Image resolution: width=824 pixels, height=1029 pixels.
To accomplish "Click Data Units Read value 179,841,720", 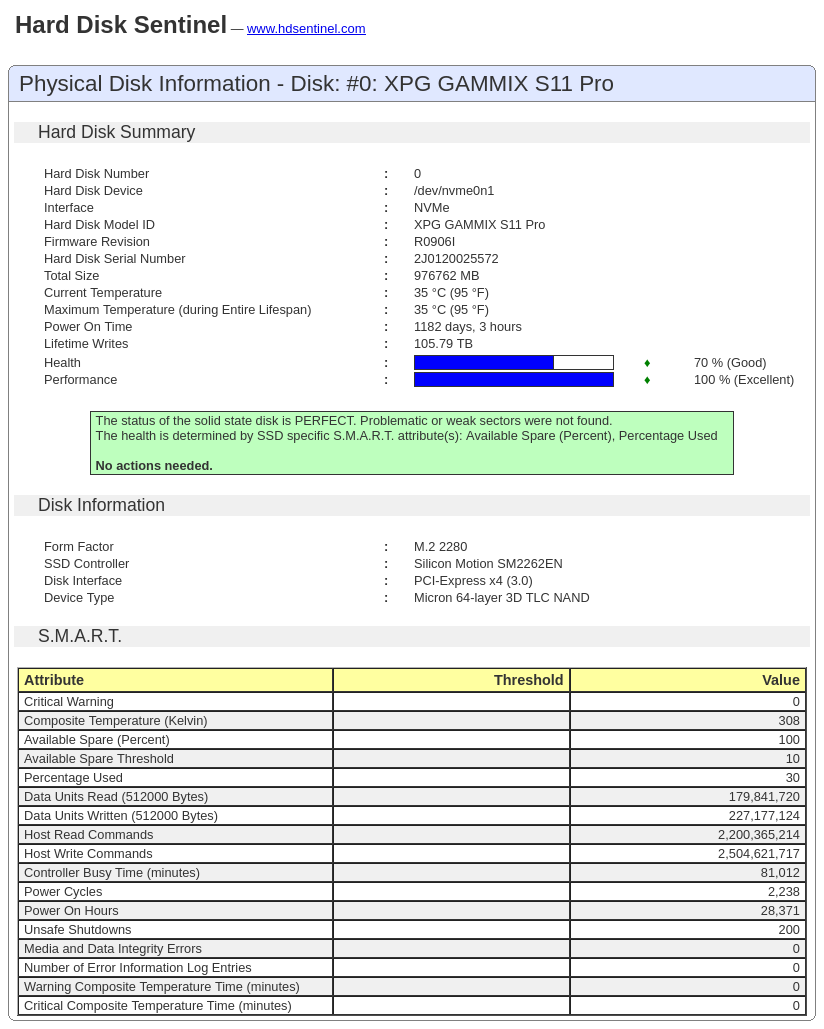I will (x=764, y=797).
